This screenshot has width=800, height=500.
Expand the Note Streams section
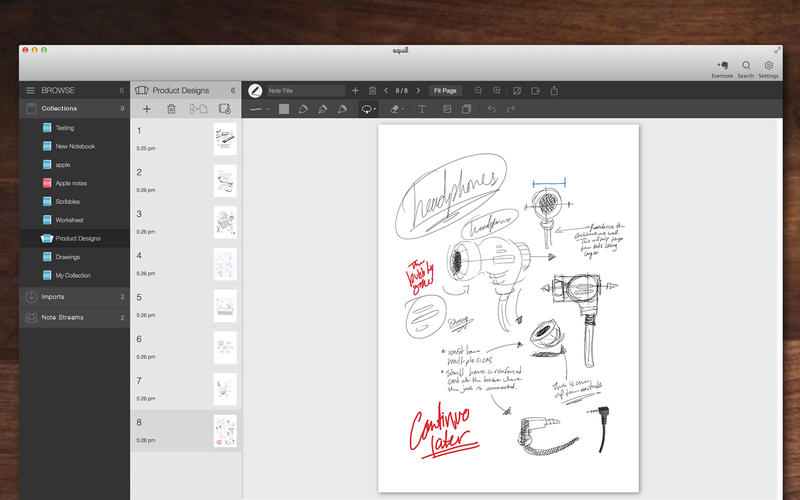pos(74,317)
